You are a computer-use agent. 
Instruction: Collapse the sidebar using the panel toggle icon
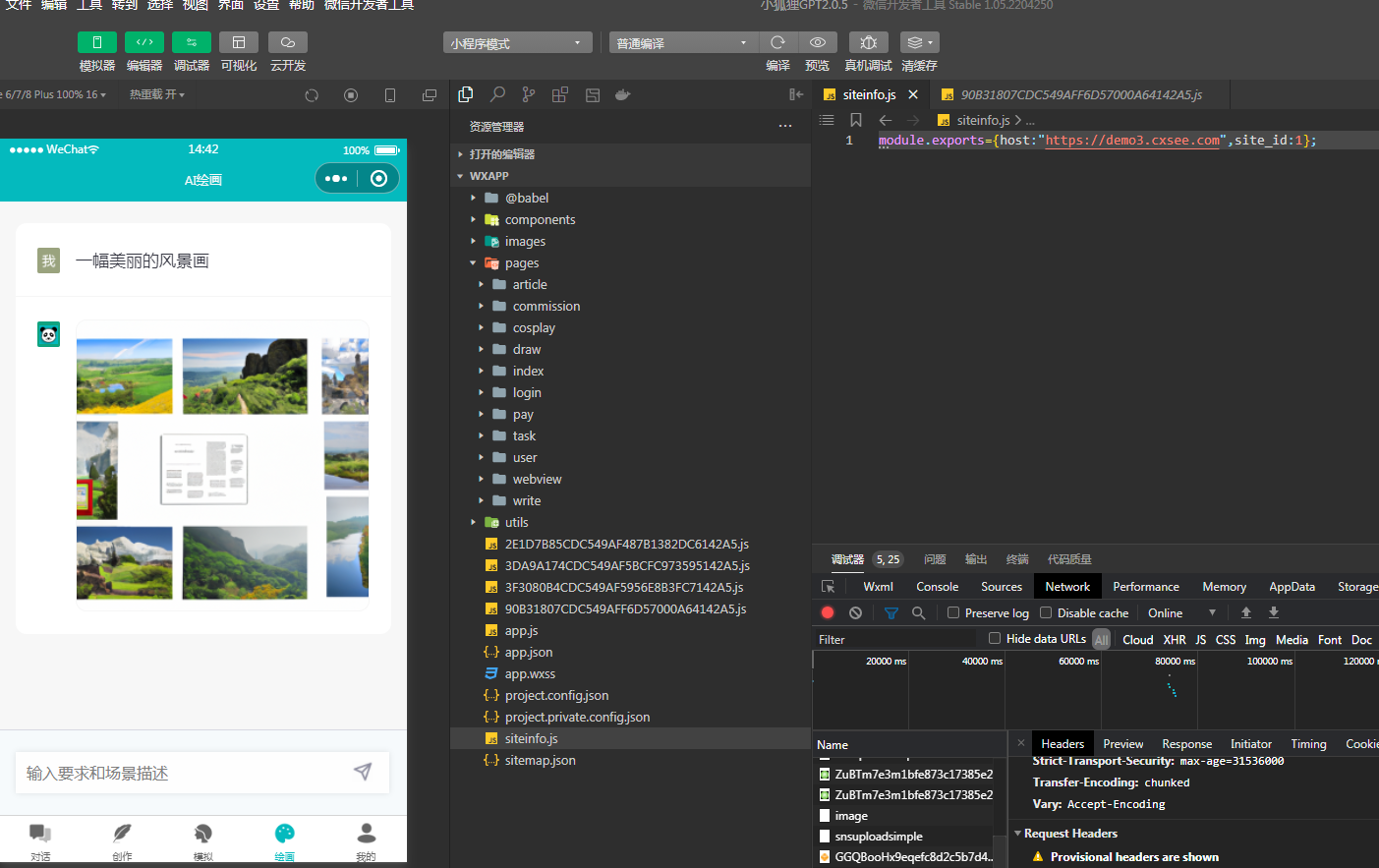(x=796, y=94)
